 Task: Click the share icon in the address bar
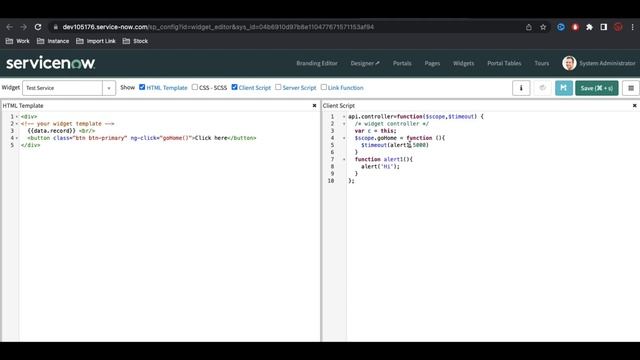(x=529, y=27)
